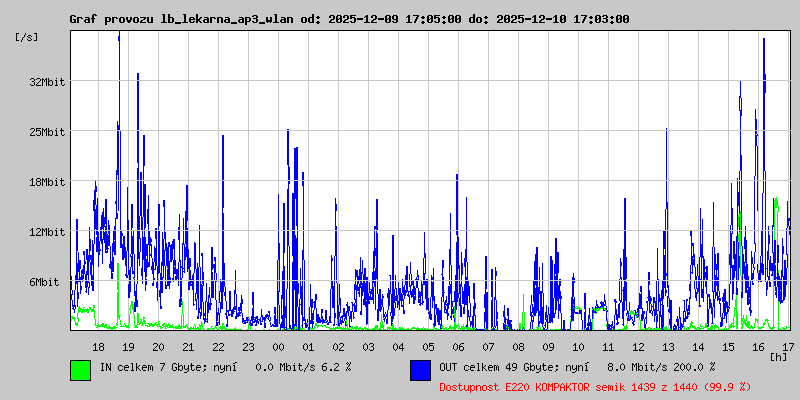Click the '16' hour label on x-axis
This screenshot has width=800, height=400.
(x=759, y=347)
